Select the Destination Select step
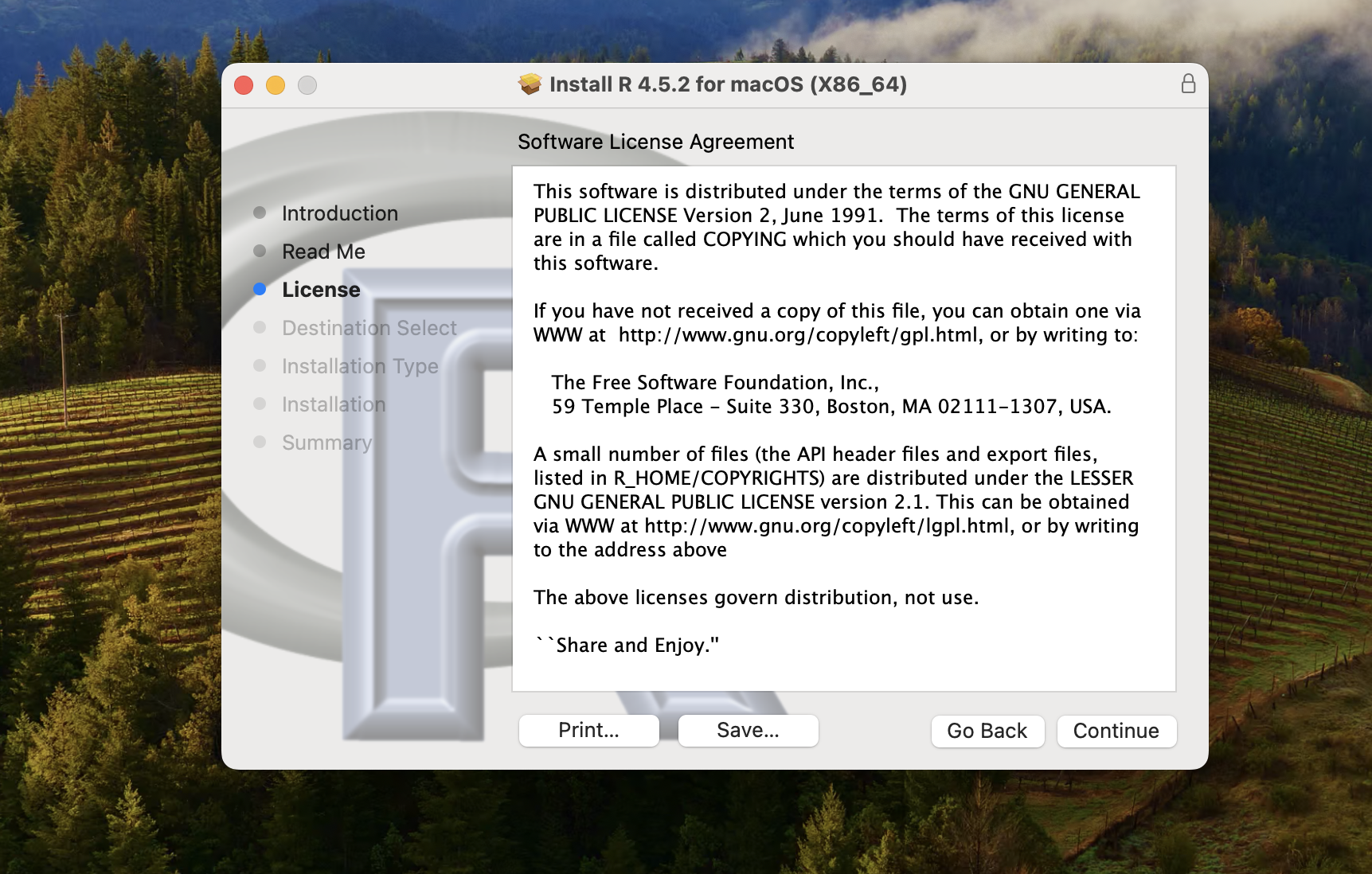The image size is (1372, 874). click(369, 328)
